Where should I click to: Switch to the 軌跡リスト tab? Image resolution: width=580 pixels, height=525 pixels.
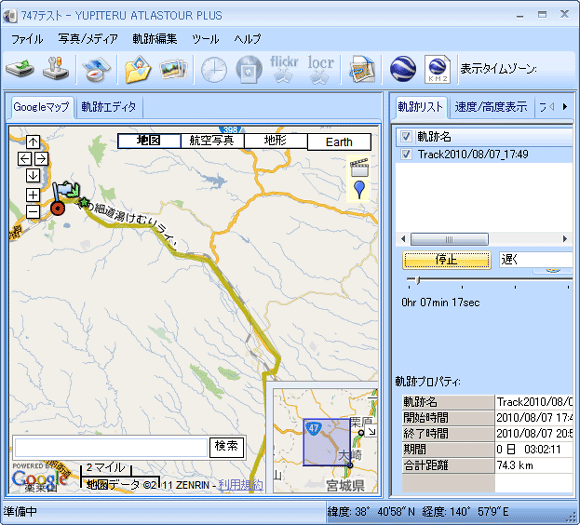[420, 107]
